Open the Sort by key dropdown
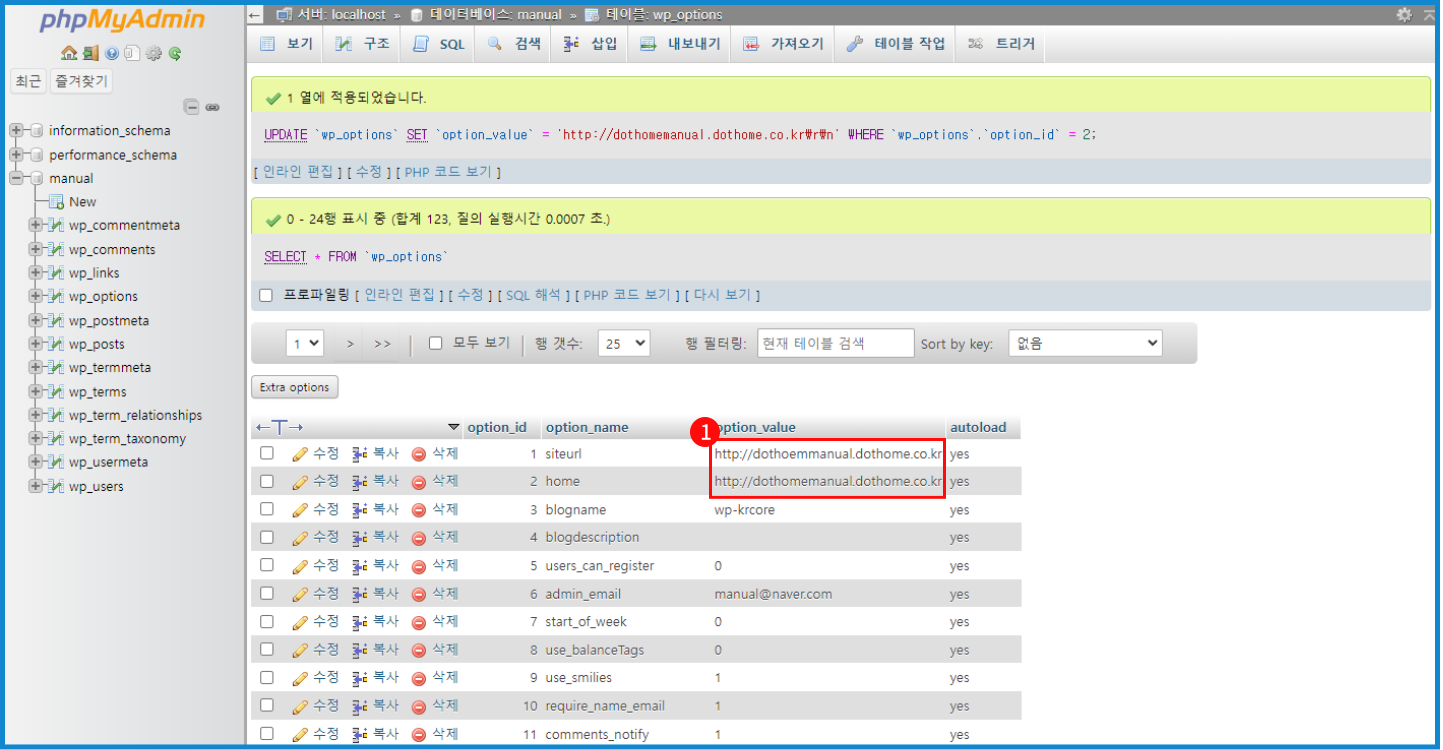 [1084, 343]
